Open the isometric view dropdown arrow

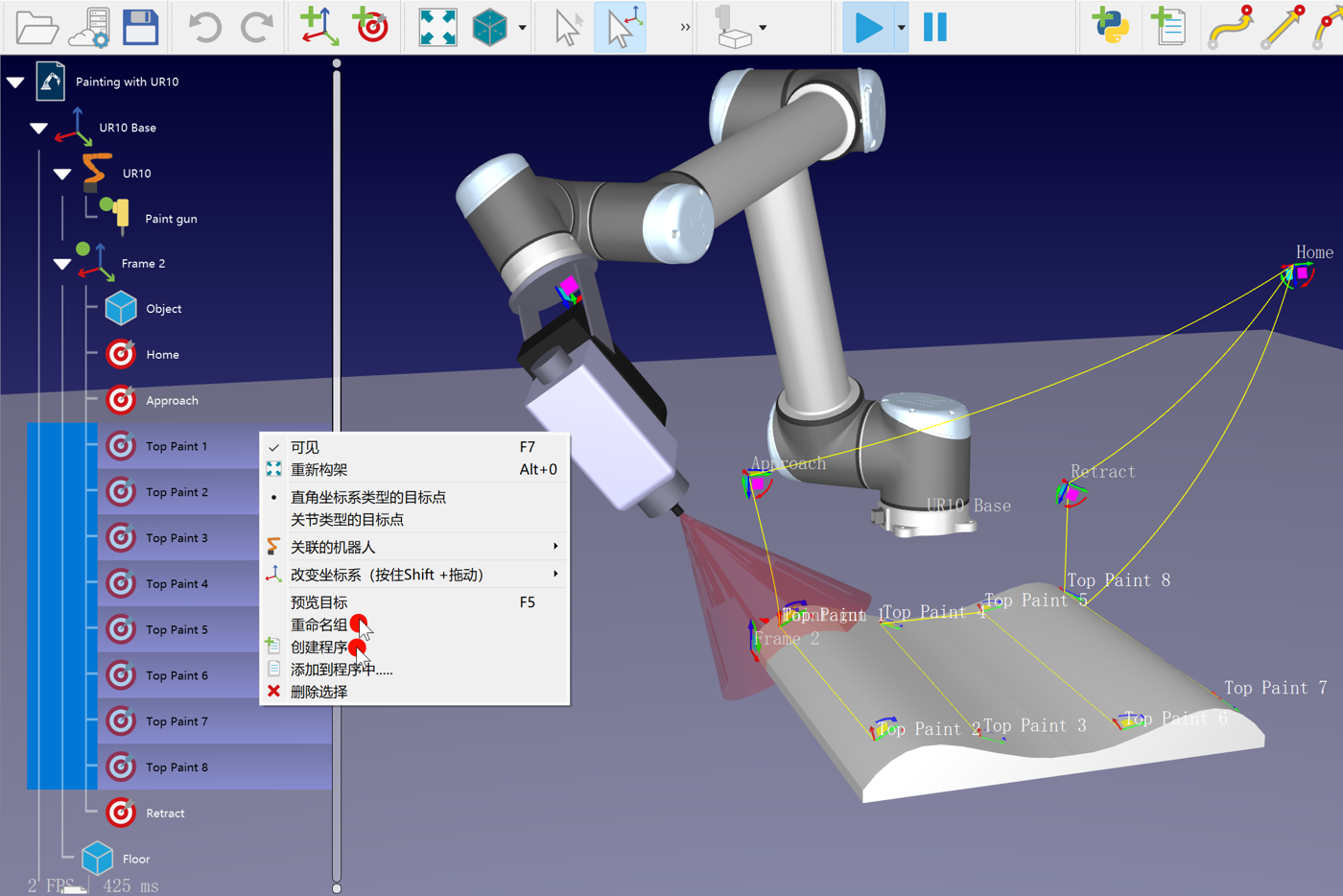point(523,28)
